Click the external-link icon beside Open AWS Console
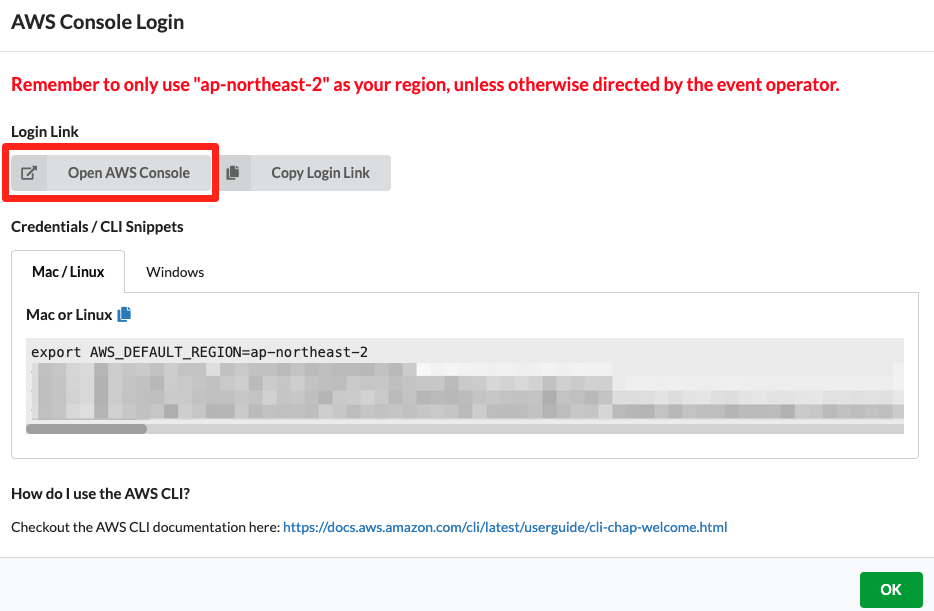934x611 pixels. coord(29,173)
